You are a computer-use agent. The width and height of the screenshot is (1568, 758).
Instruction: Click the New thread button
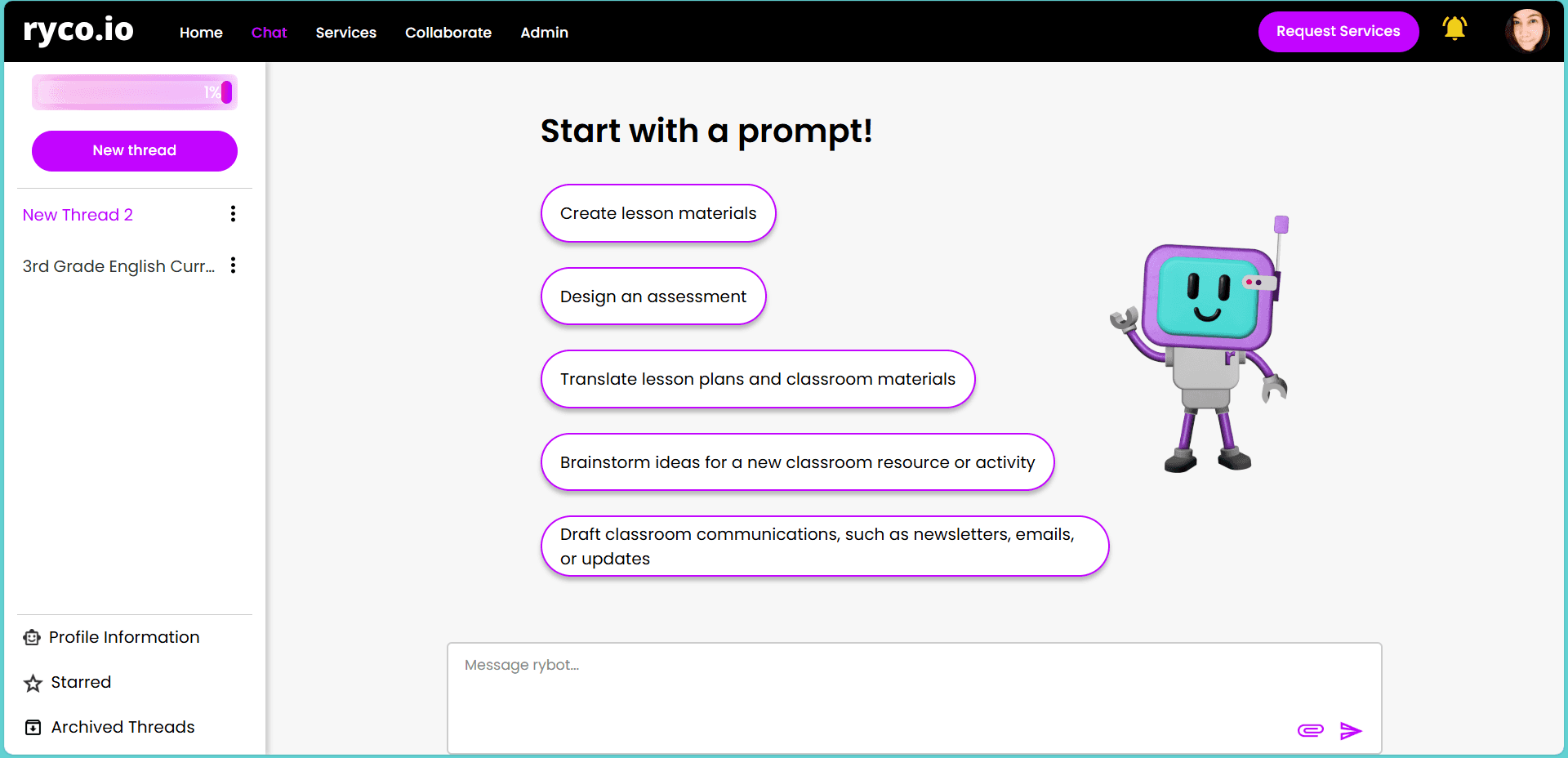[x=135, y=151]
